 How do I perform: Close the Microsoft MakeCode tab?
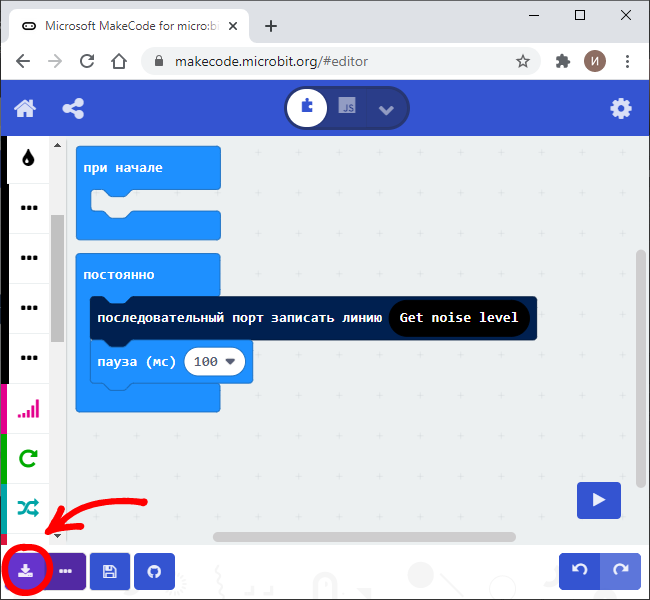(x=233, y=26)
